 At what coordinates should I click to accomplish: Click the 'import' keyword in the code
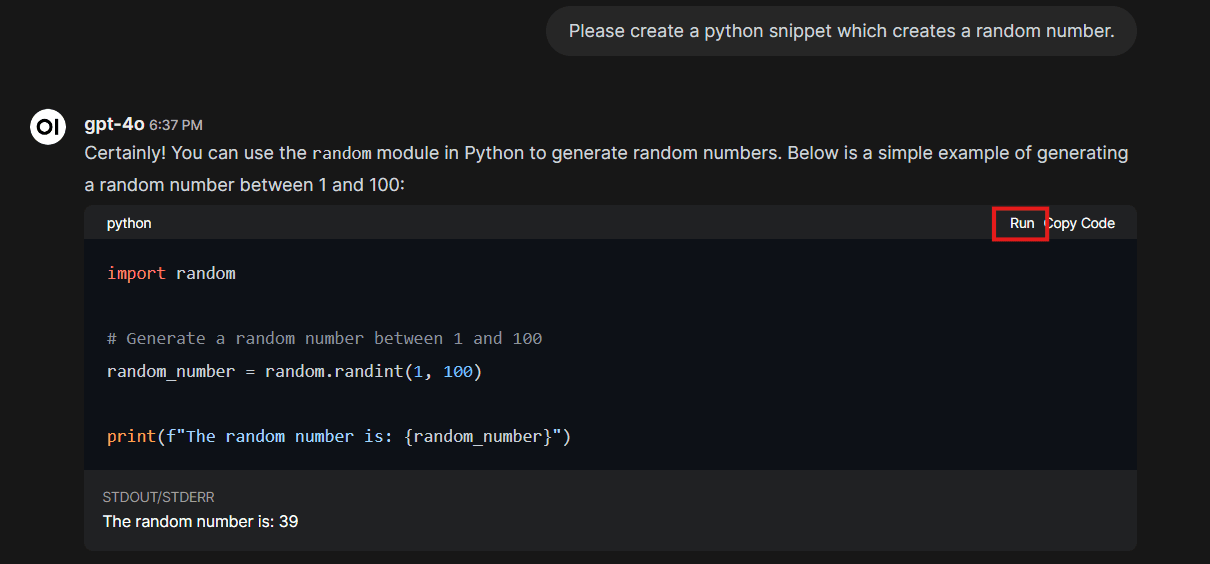click(136, 273)
